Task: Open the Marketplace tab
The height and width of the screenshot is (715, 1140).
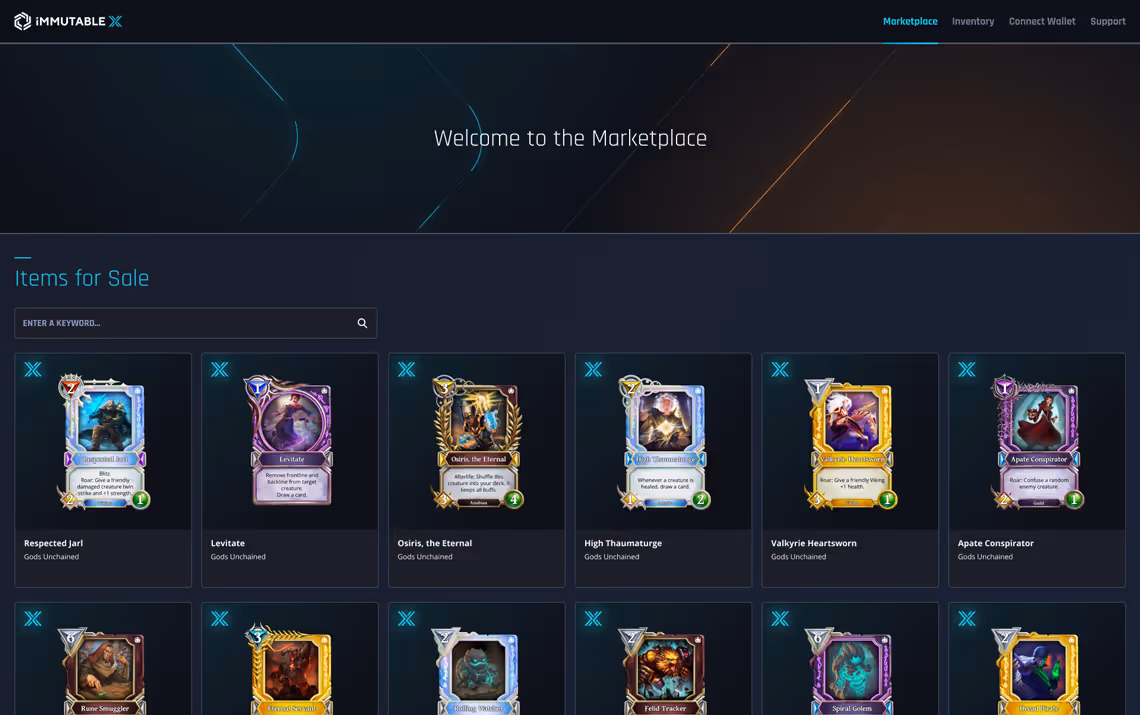Action: 910,21
